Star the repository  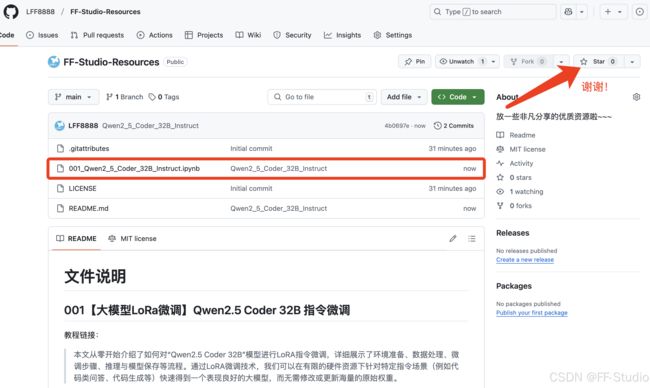click(598, 61)
